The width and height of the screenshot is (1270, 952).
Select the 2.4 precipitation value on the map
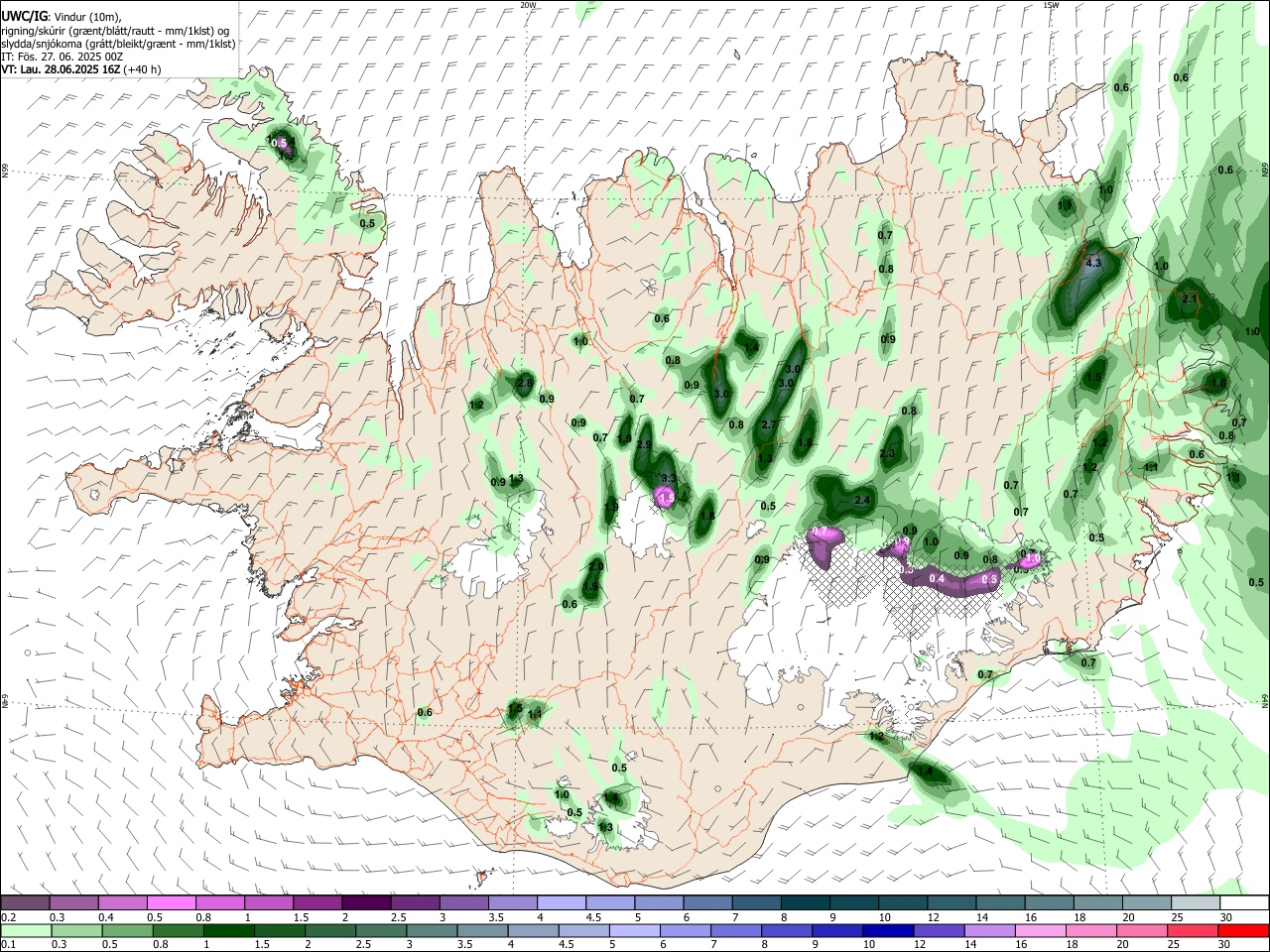[x=862, y=501]
